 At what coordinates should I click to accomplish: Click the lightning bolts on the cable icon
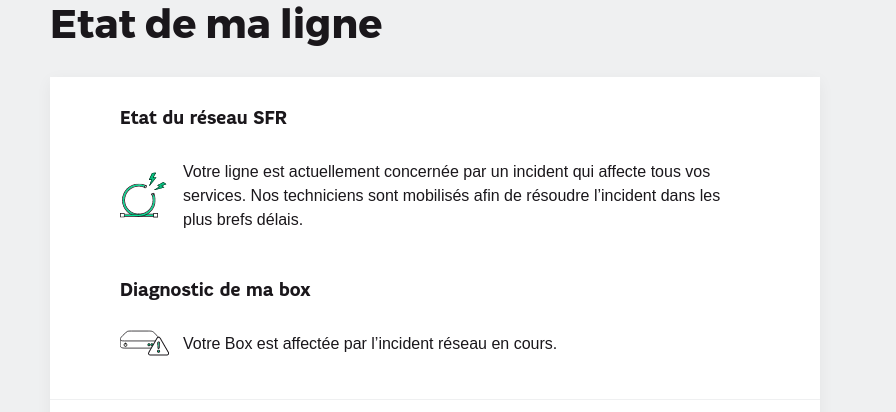click(x=157, y=181)
